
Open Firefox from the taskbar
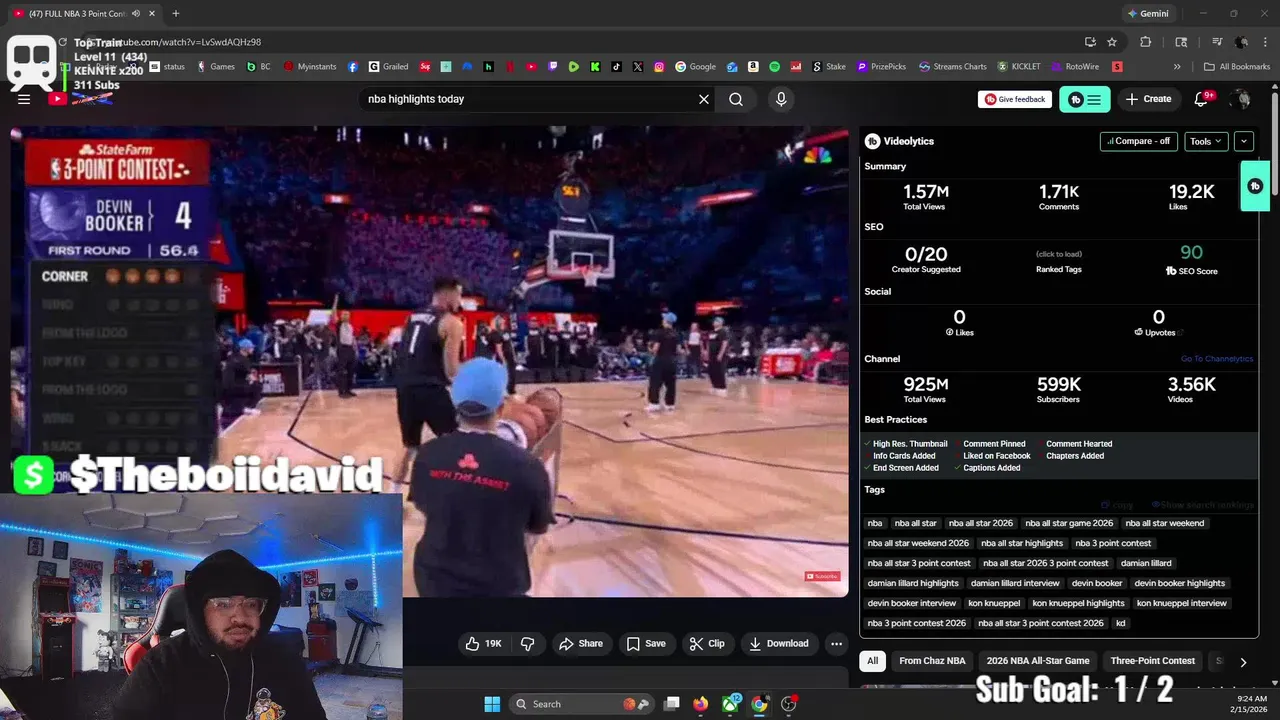[701, 704]
